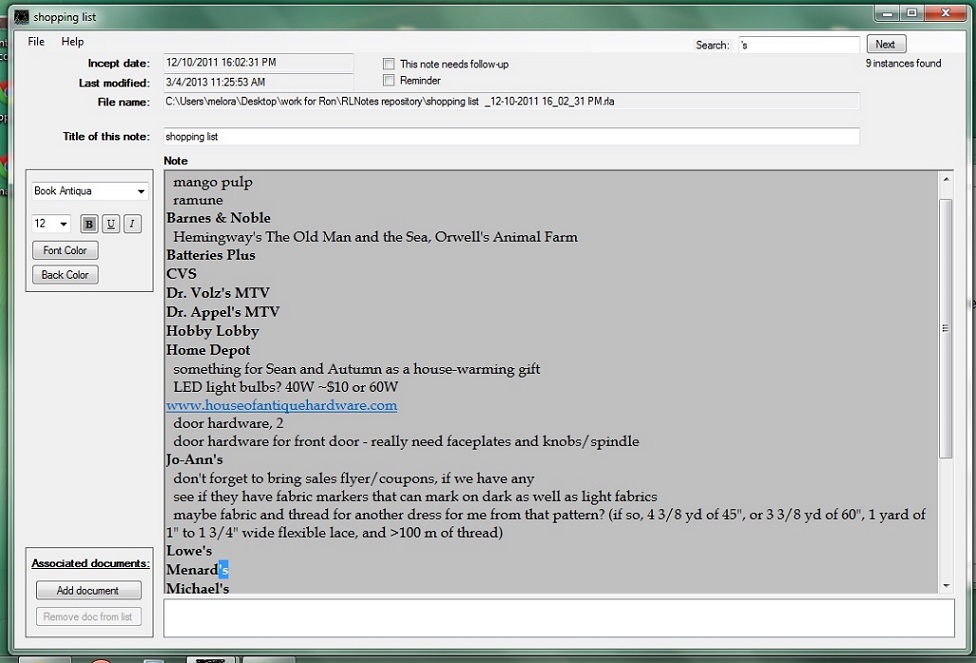Click the 'Batteries Plus' heading
Screen dimensions: 976x663
click(x=210, y=255)
